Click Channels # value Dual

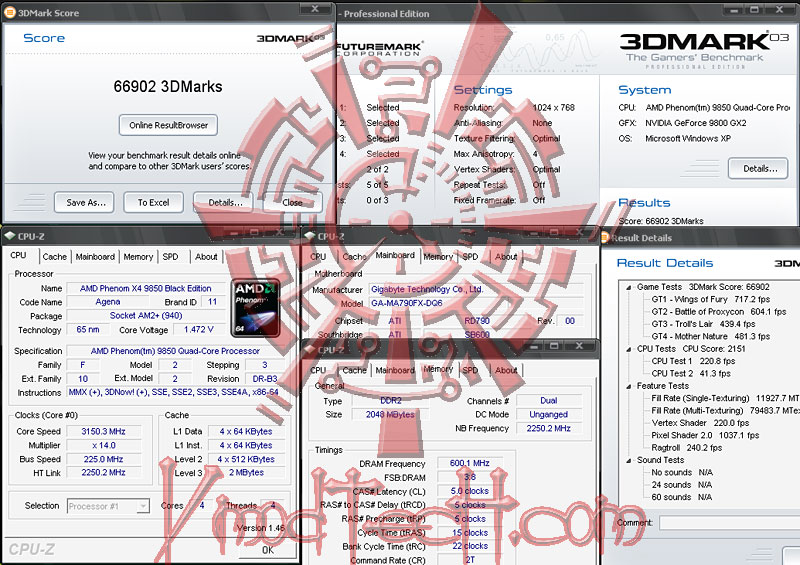(549, 401)
